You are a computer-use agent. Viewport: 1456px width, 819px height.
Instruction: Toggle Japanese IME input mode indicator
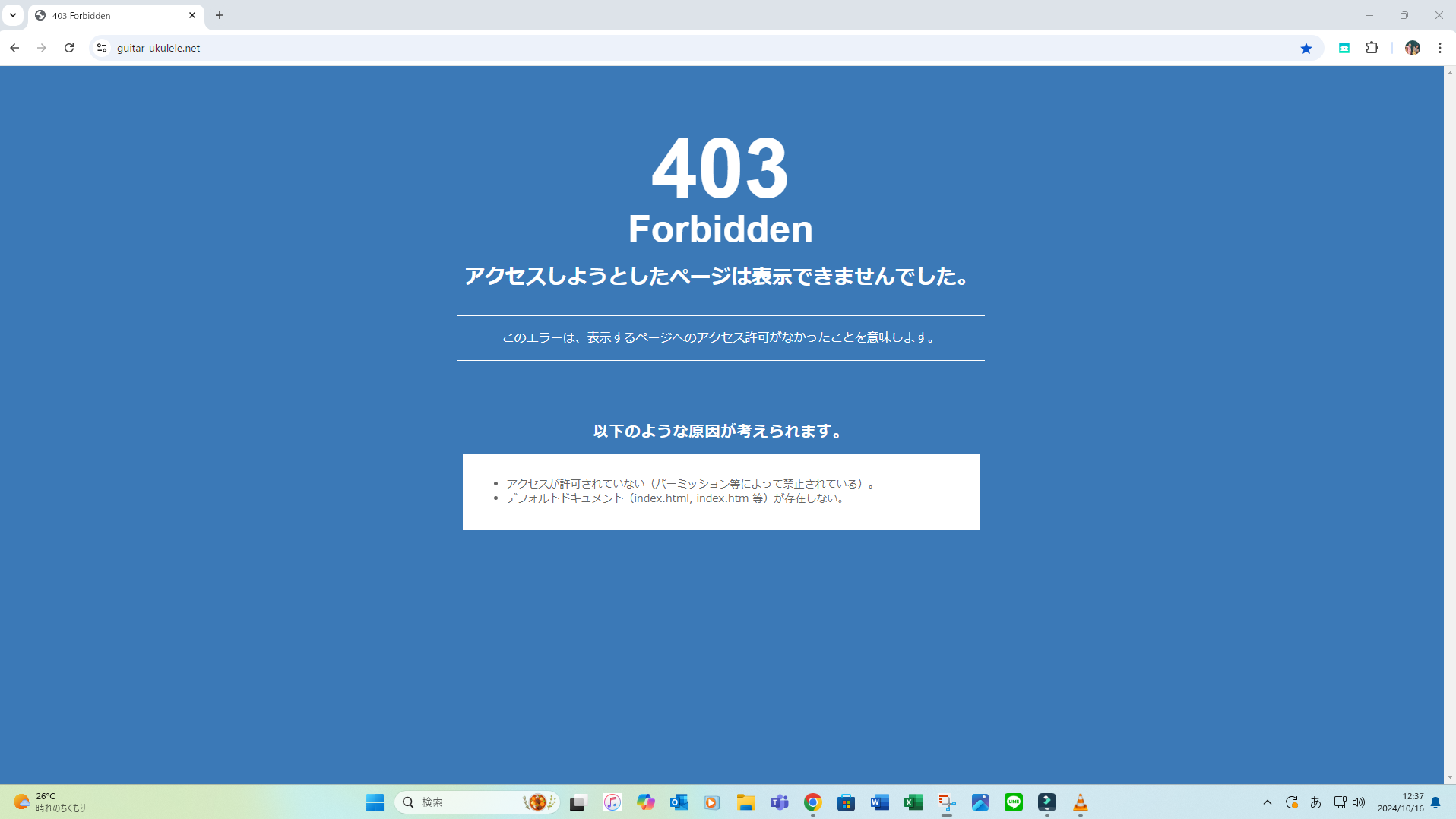pos(1315,802)
